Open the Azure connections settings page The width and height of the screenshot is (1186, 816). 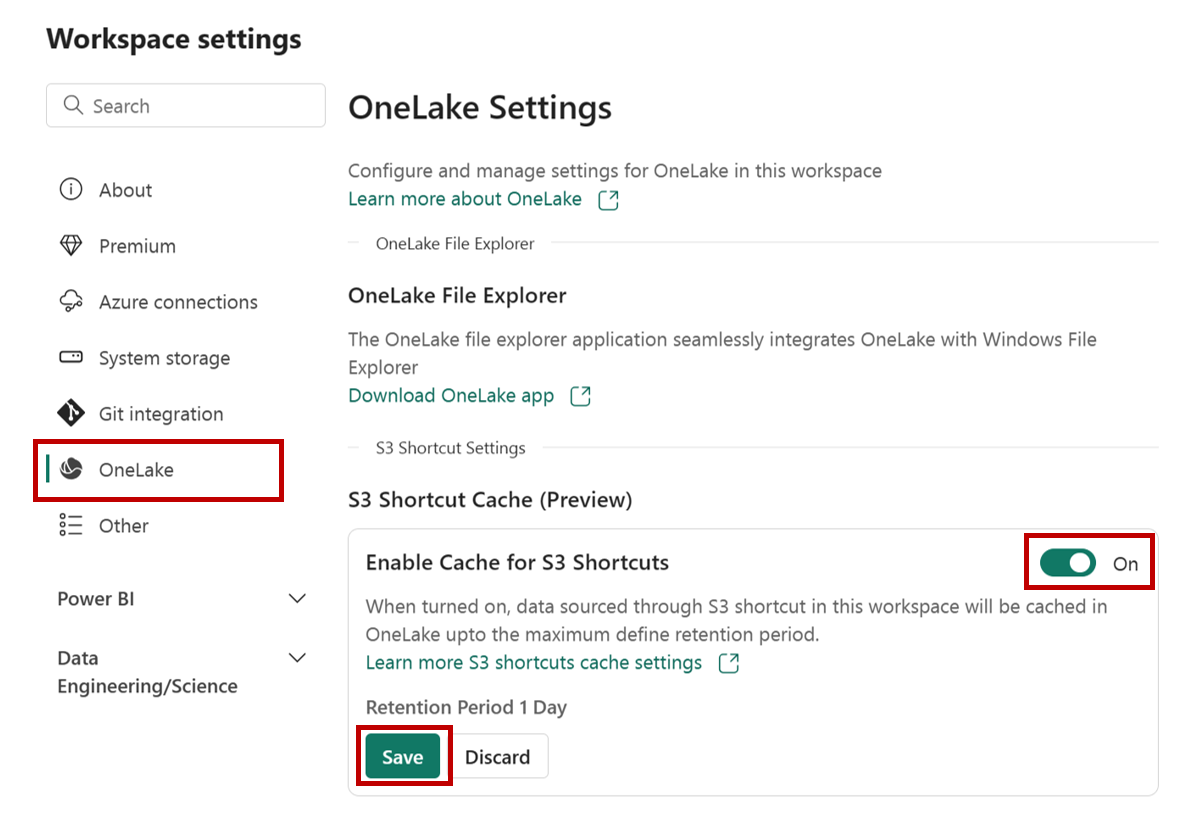(178, 302)
